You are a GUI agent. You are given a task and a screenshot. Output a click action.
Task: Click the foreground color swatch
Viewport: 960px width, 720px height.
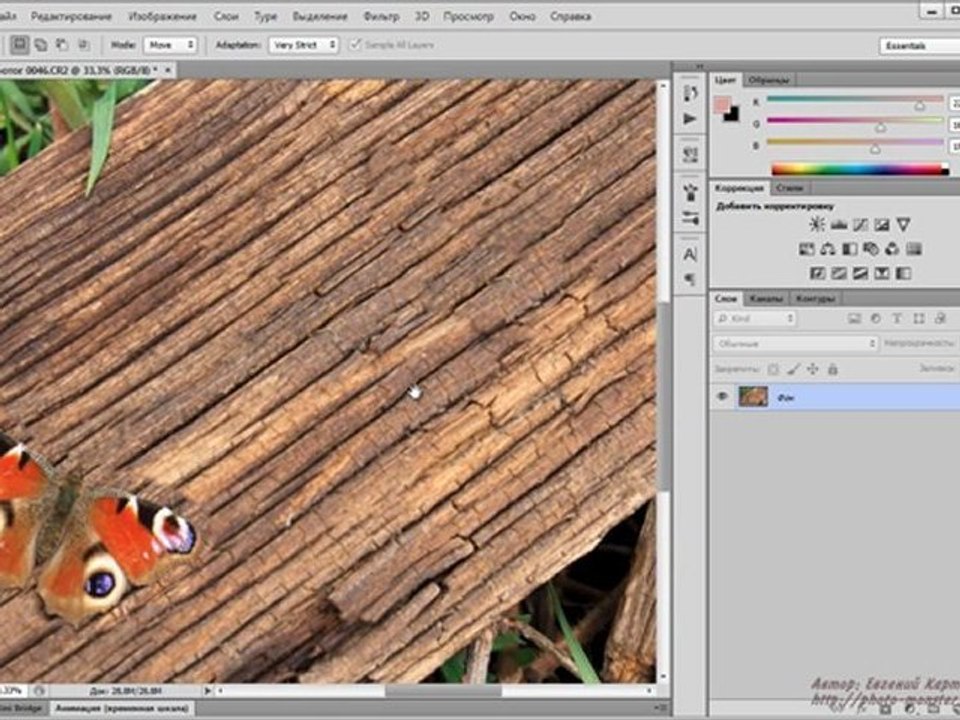(722, 105)
